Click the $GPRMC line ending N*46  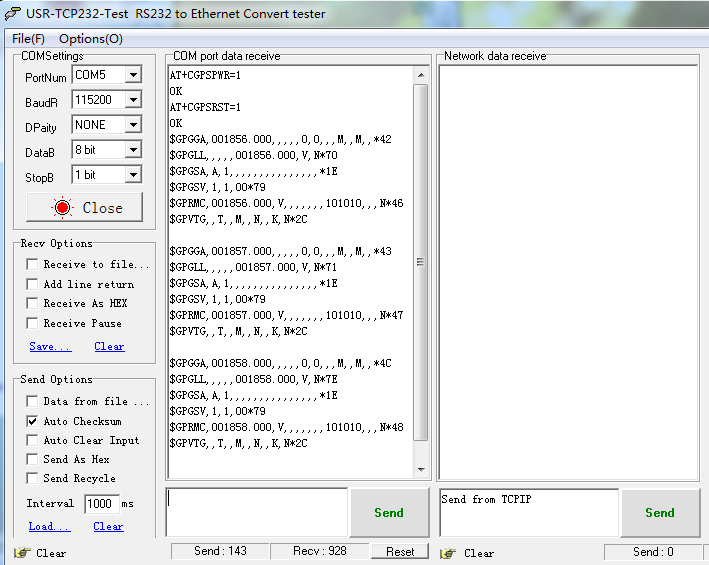[x=286, y=203]
